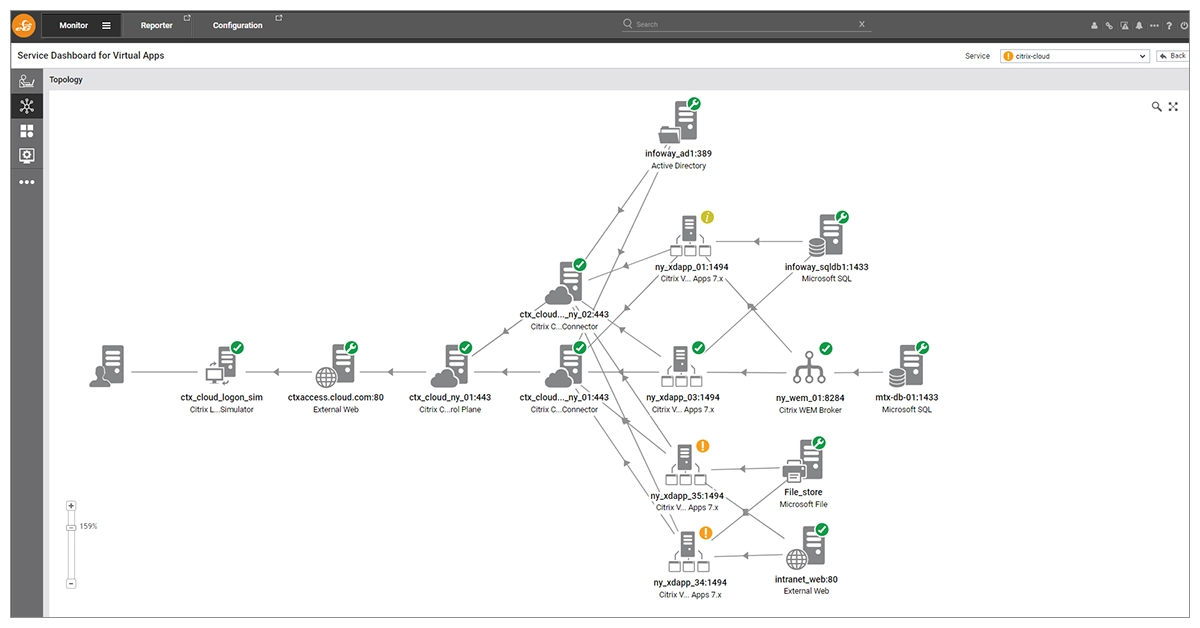Screen dimensions: 1200x628
Task: Select the infoway_sqldb1:1433 Microsoft SQL node
Action: pos(828,236)
